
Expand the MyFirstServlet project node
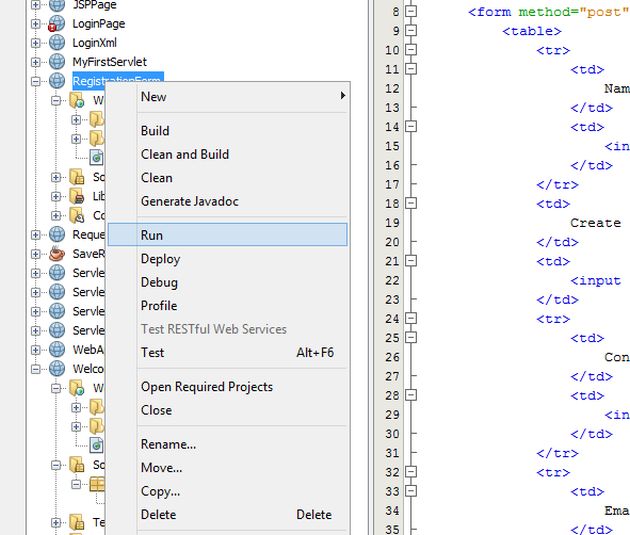(36, 62)
